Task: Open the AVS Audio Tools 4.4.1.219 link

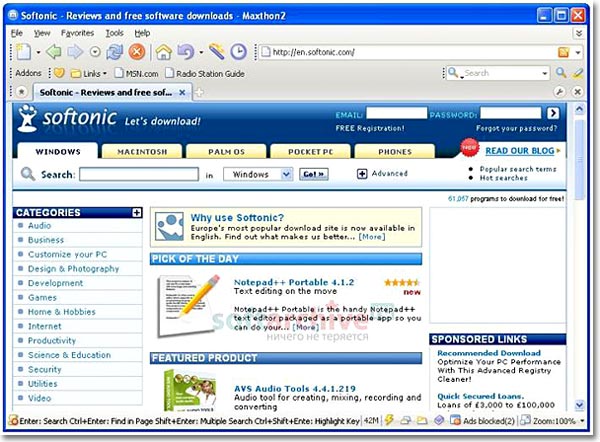Action: [295, 388]
